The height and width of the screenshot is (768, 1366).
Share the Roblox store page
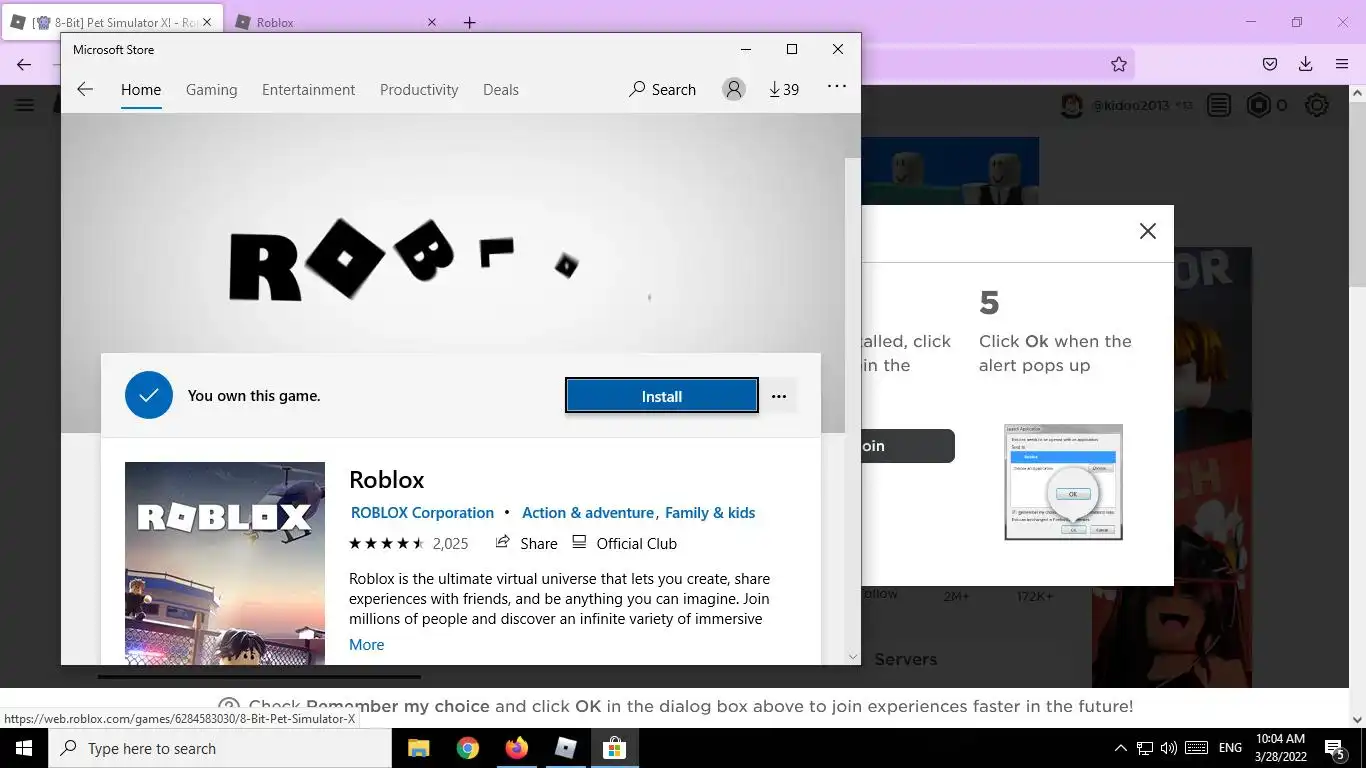pyautogui.click(x=526, y=543)
